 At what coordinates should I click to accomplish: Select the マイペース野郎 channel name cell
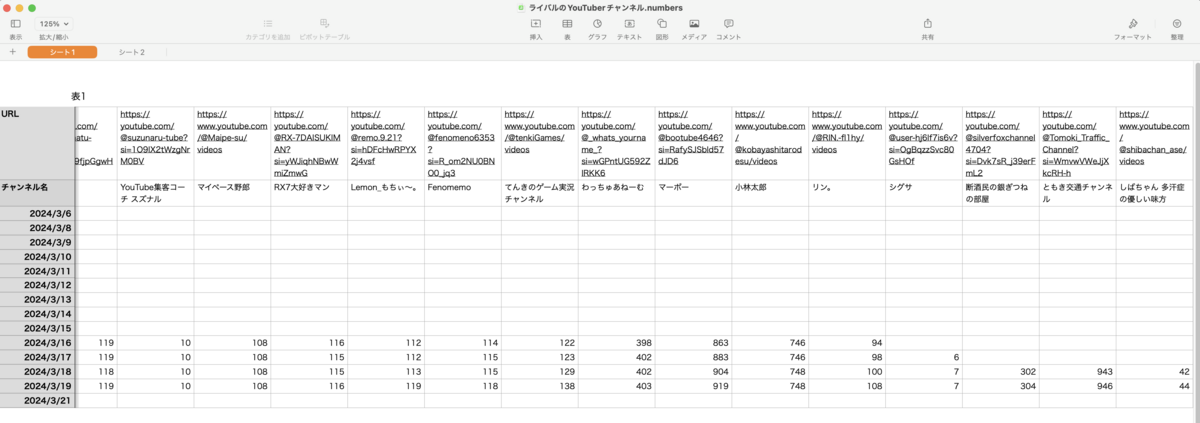tap(232, 193)
